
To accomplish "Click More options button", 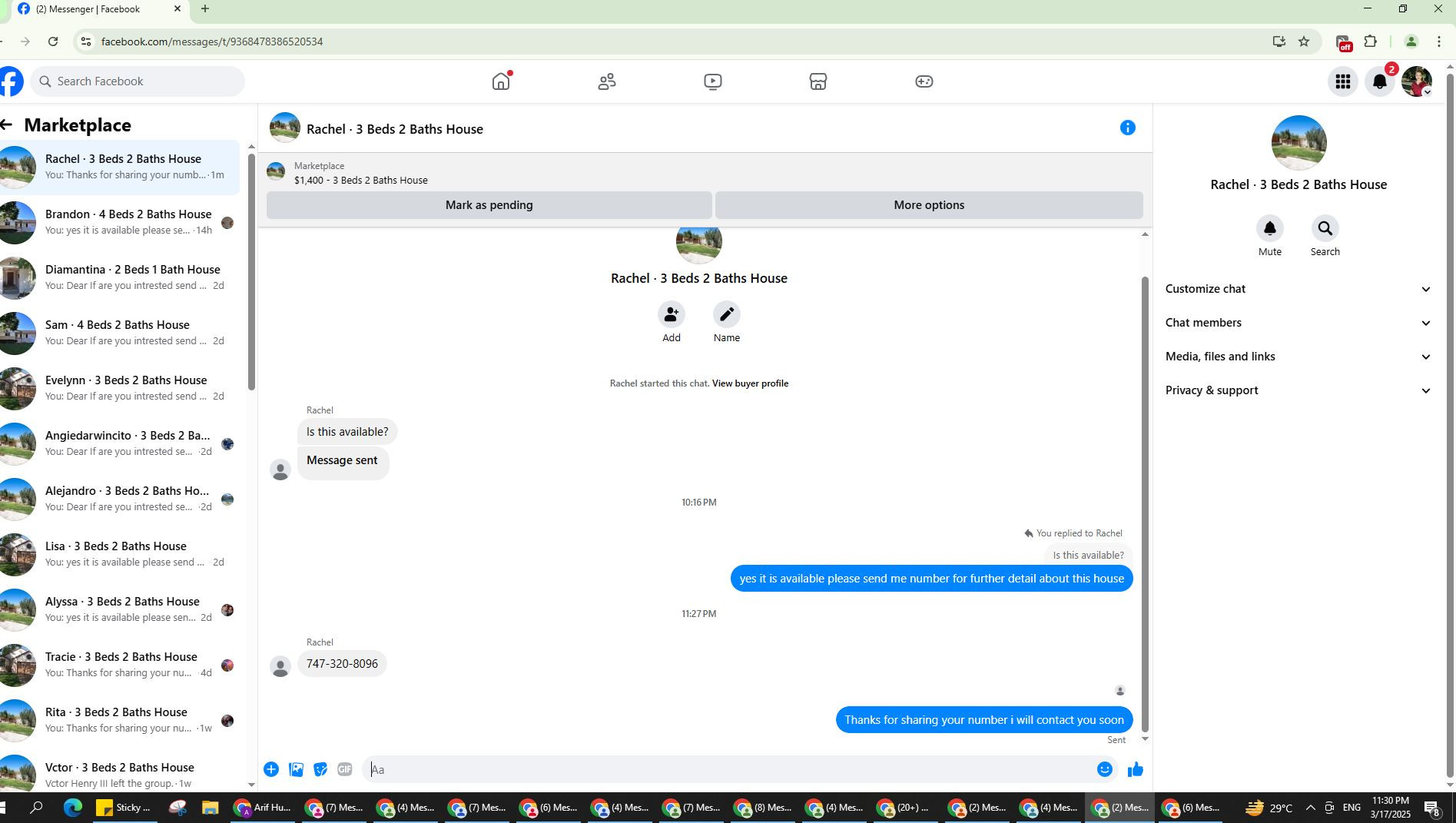I will (929, 205).
